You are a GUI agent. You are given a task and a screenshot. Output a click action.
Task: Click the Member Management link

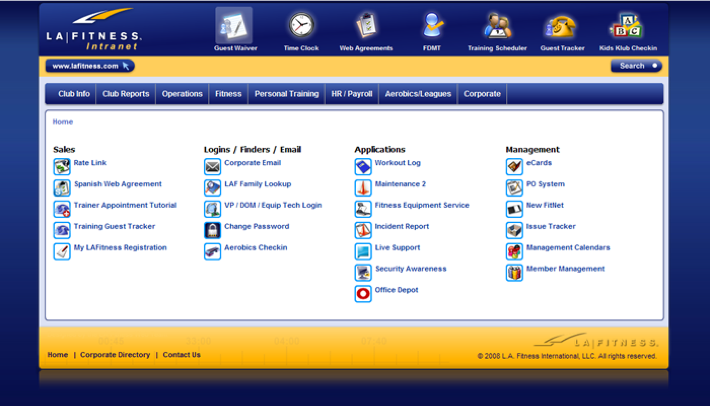pos(565,269)
